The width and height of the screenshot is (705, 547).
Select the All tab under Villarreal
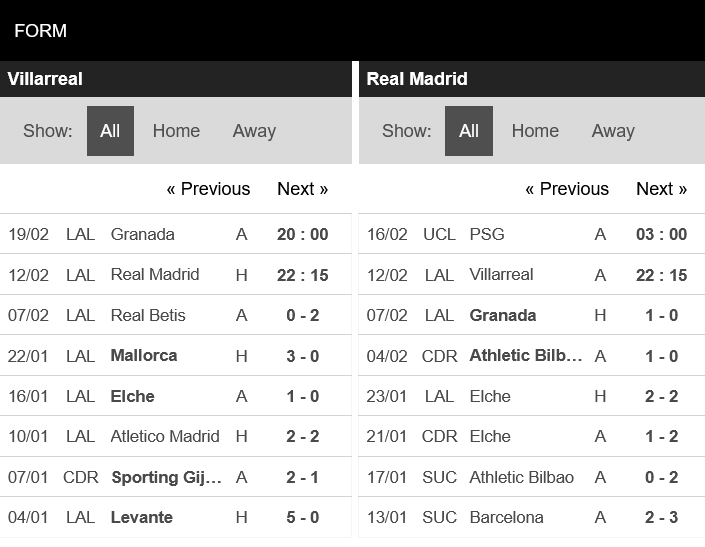(x=110, y=131)
